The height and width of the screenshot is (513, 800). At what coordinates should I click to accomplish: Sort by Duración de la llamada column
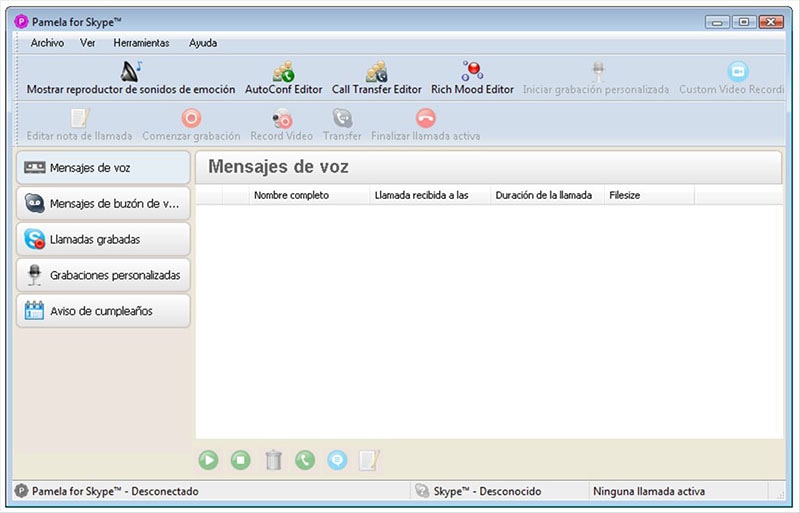547,196
